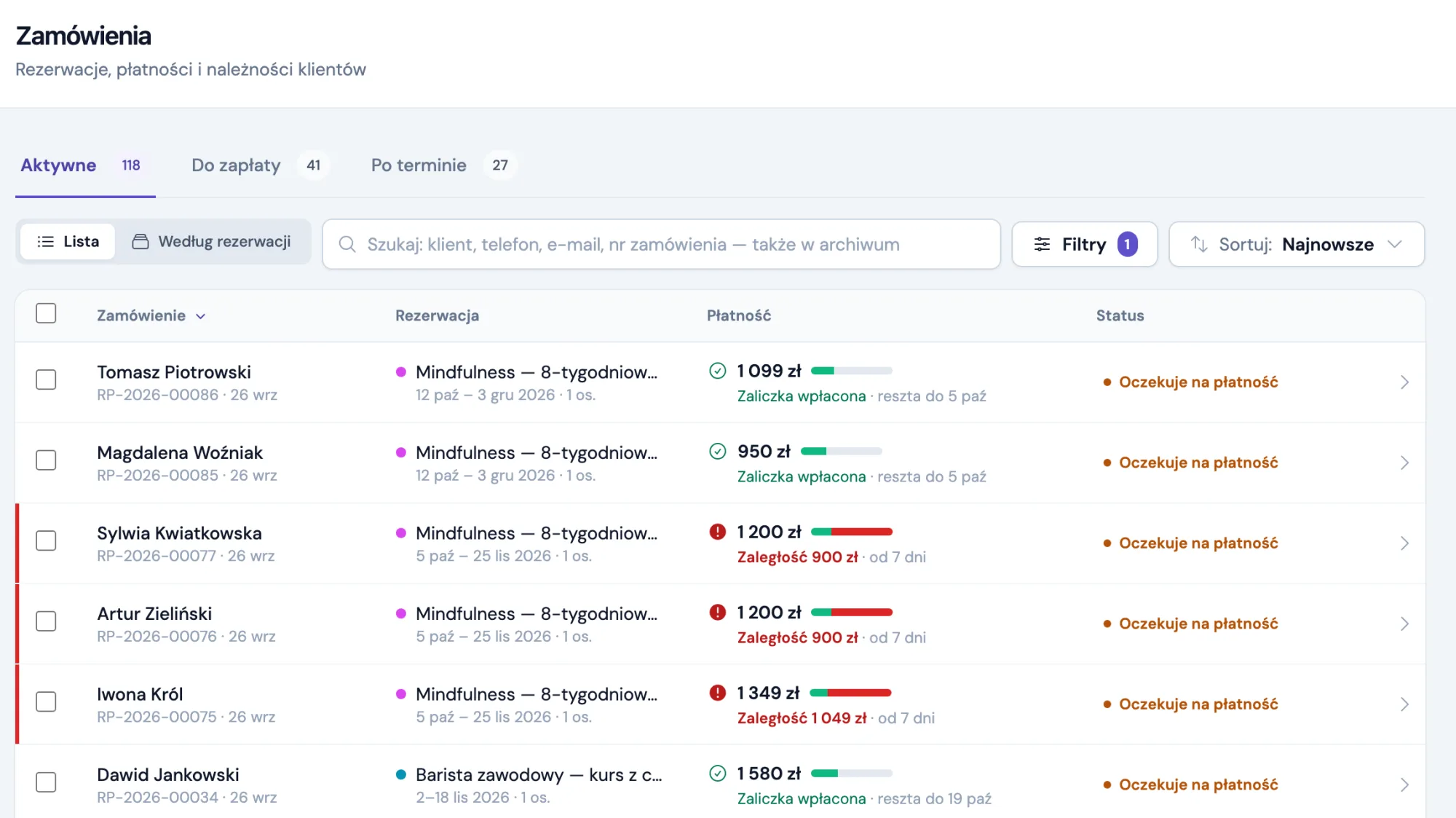Viewport: 1456px width, 818px height.
Task: Open the Zamówienie column sort chevron
Action: point(201,316)
